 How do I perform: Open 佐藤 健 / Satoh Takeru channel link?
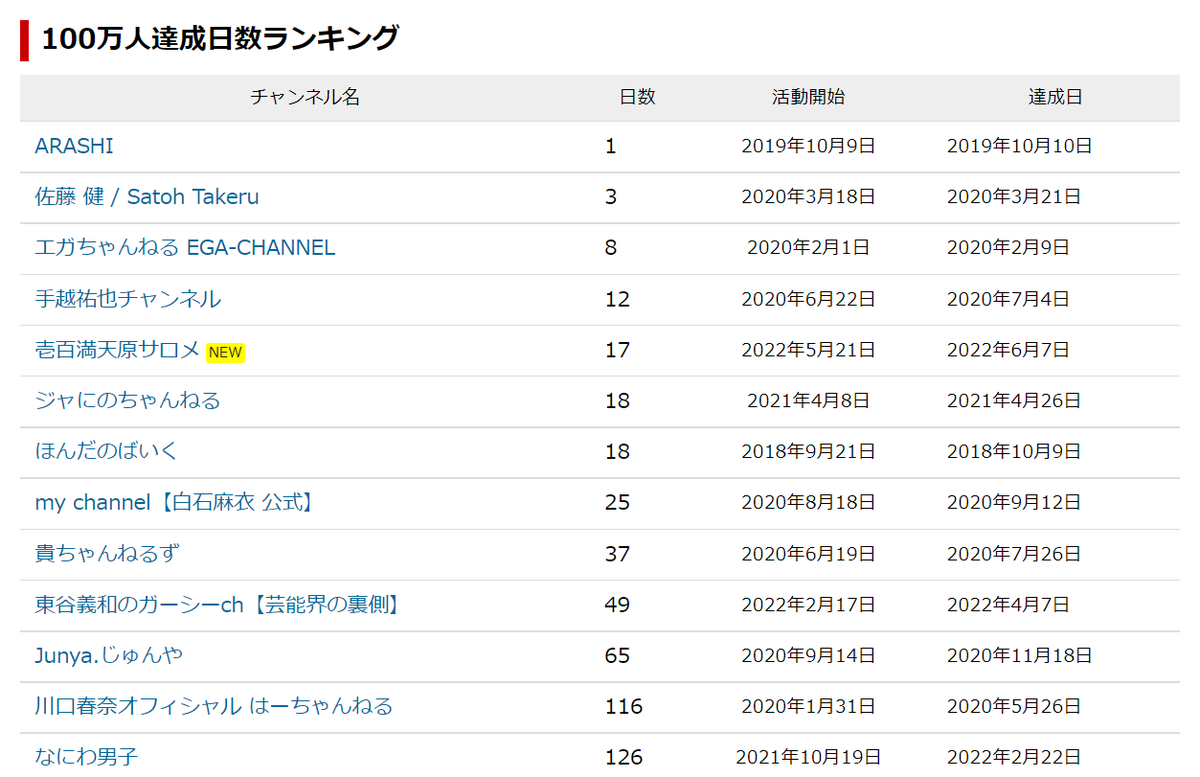point(147,197)
